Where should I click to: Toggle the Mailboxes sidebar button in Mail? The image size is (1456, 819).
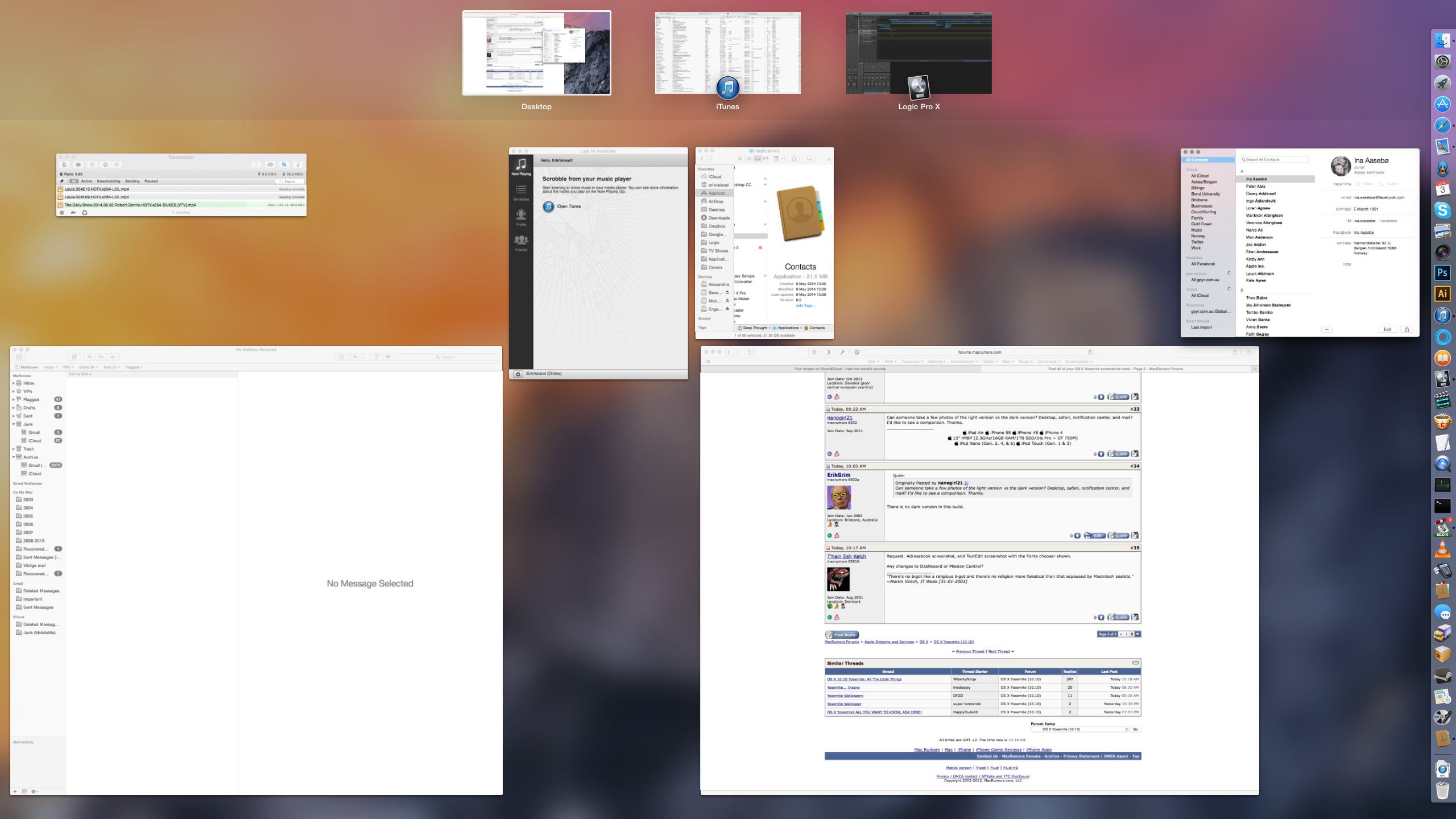pos(26,367)
